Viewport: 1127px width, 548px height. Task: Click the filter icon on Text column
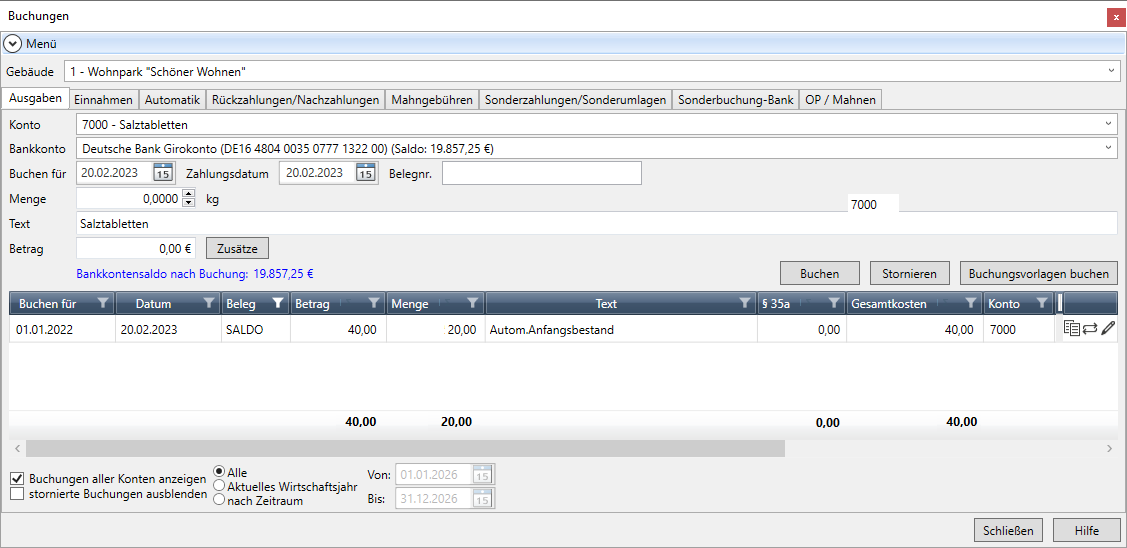pos(745,303)
